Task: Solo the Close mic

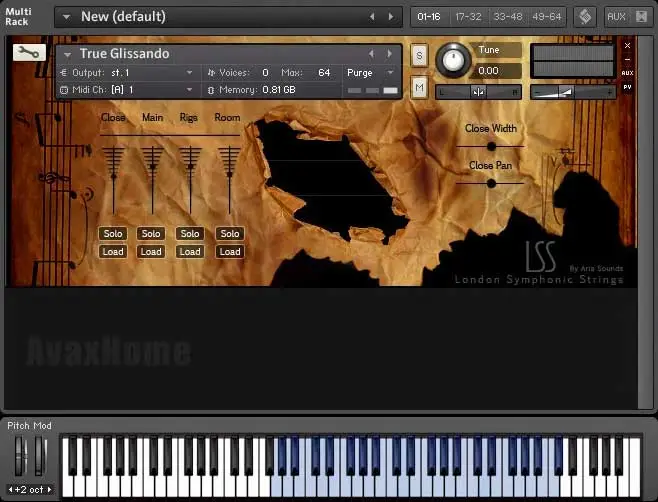Action: (113, 234)
